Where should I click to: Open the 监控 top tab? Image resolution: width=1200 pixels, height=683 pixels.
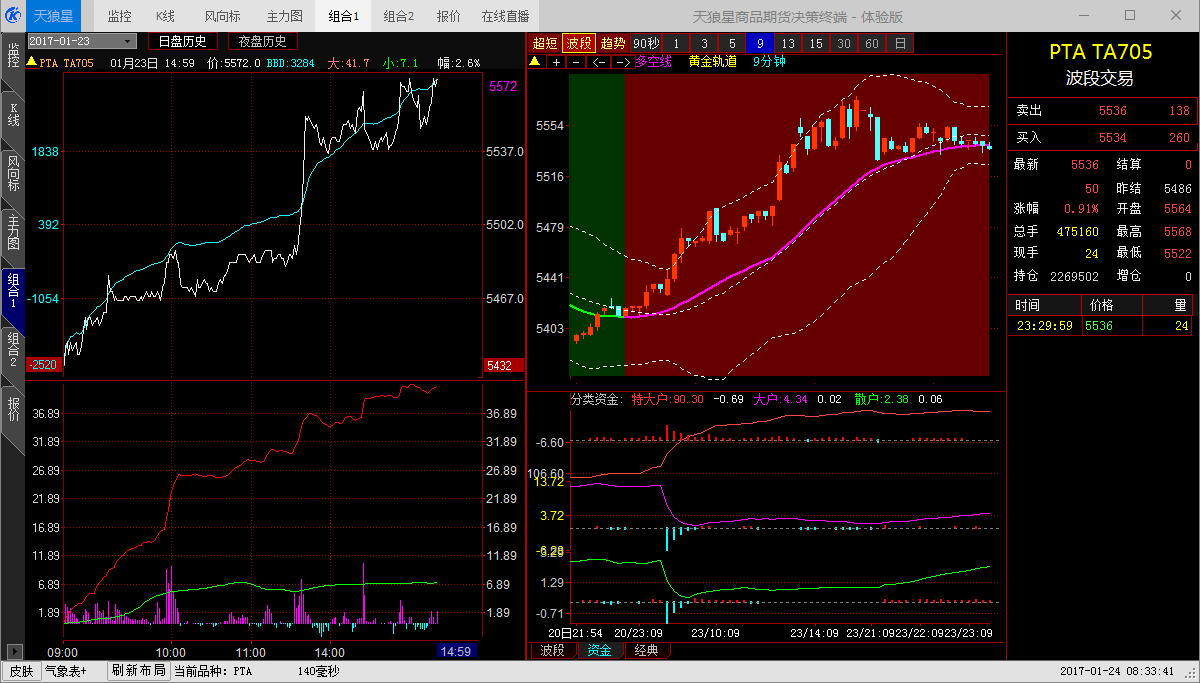pyautogui.click(x=119, y=16)
